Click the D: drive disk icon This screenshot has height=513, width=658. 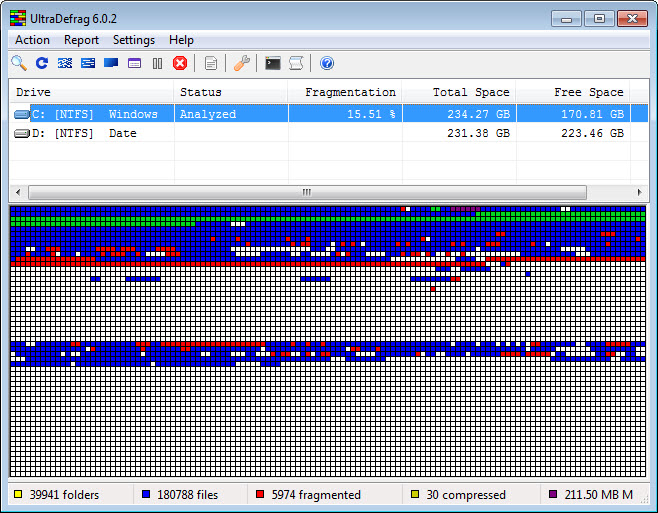[21, 133]
